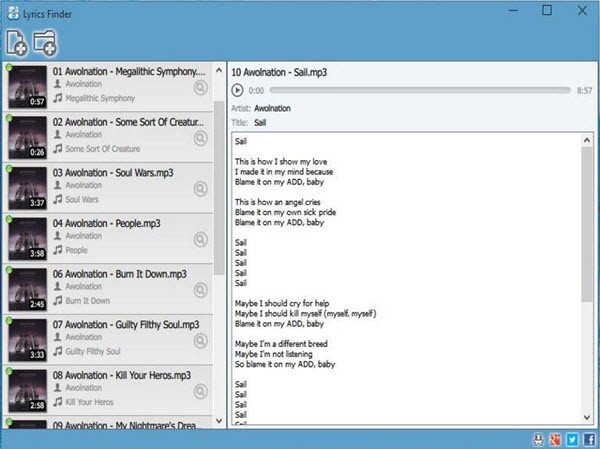Select '07 Awolnation - Guilty Filthy Soul.mp3' title
Viewport: 600px width, 449px height.
(126, 325)
